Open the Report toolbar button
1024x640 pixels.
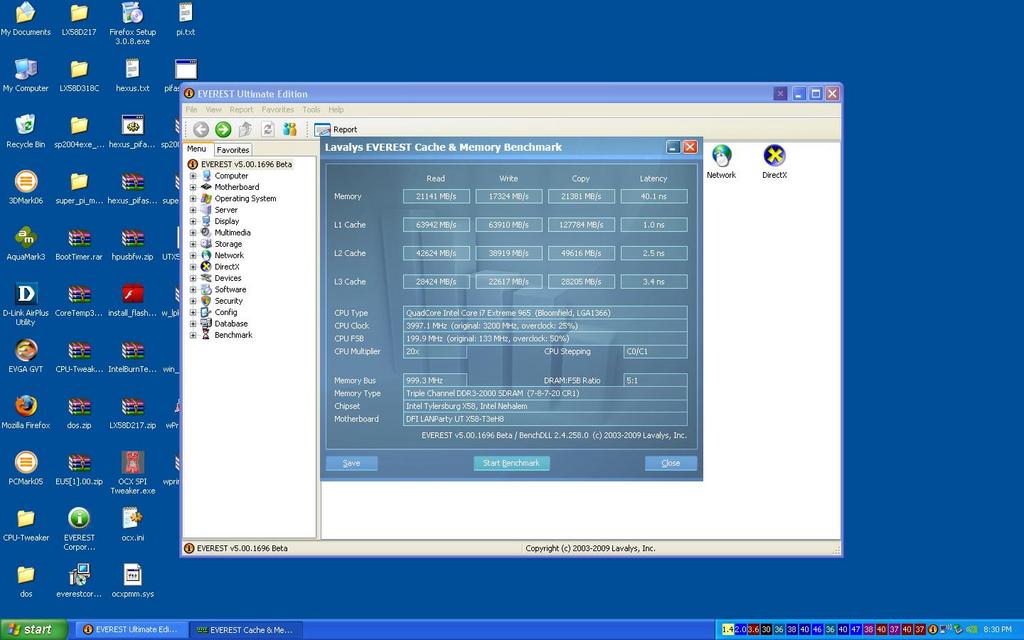pos(336,129)
